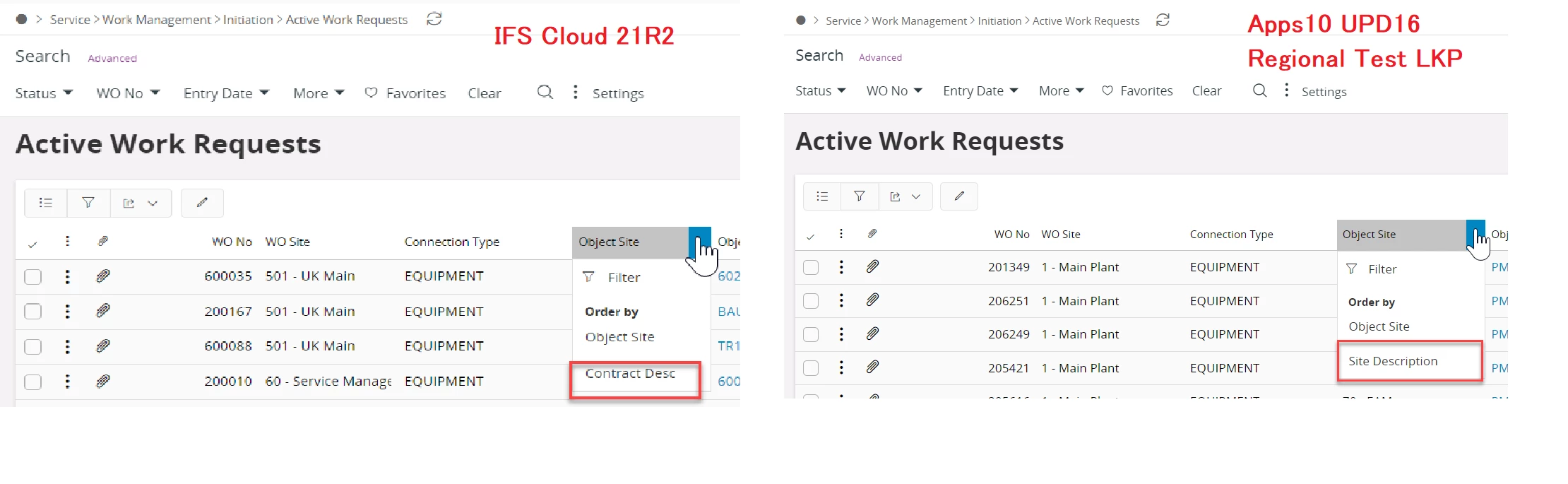The width and height of the screenshot is (1568, 484).
Task: Click '501 - UK Main' cell for WO 600035
Action: click(310, 276)
